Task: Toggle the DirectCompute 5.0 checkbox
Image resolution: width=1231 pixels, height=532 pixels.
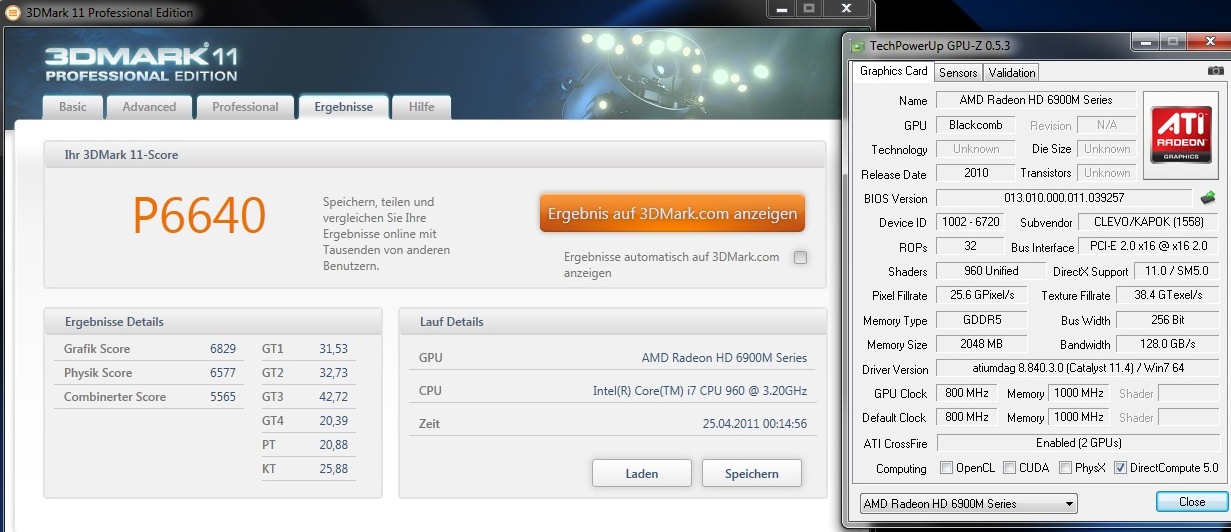Action: pyautogui.click(x=1120, y=468)
